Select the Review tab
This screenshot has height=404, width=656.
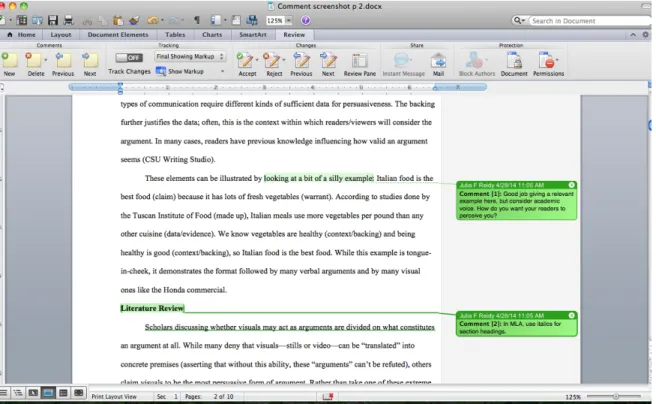(x=294, y=35)
